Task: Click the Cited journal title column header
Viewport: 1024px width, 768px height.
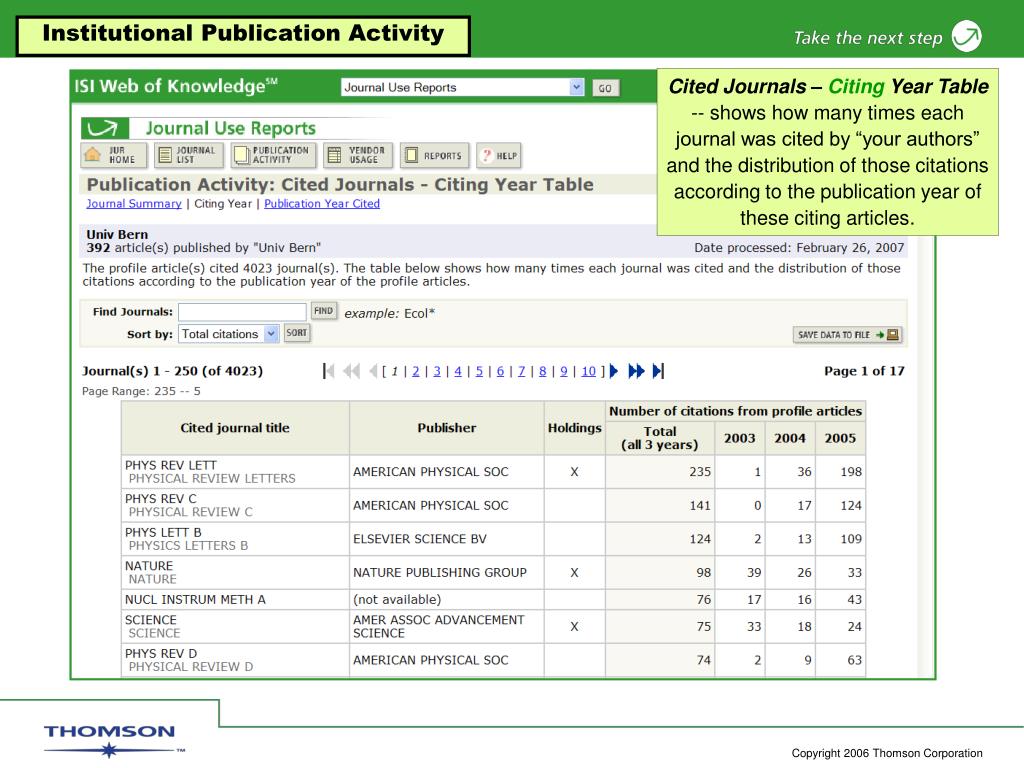Action: [235, 428]
